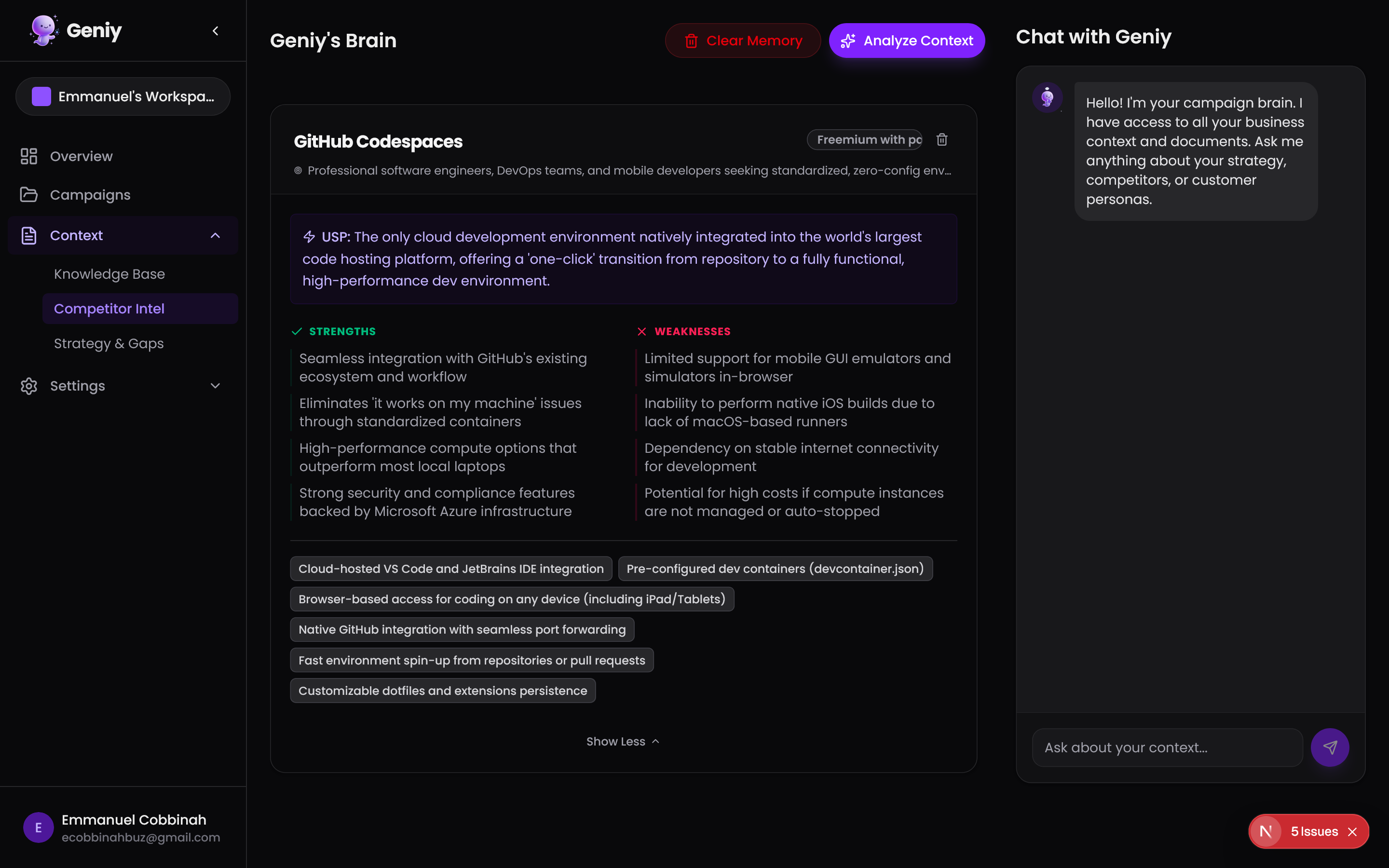This screenshot has height=868, width=1389.
Task: Collapse the sidebar with the back chevron
Action: tap(215, 30)
